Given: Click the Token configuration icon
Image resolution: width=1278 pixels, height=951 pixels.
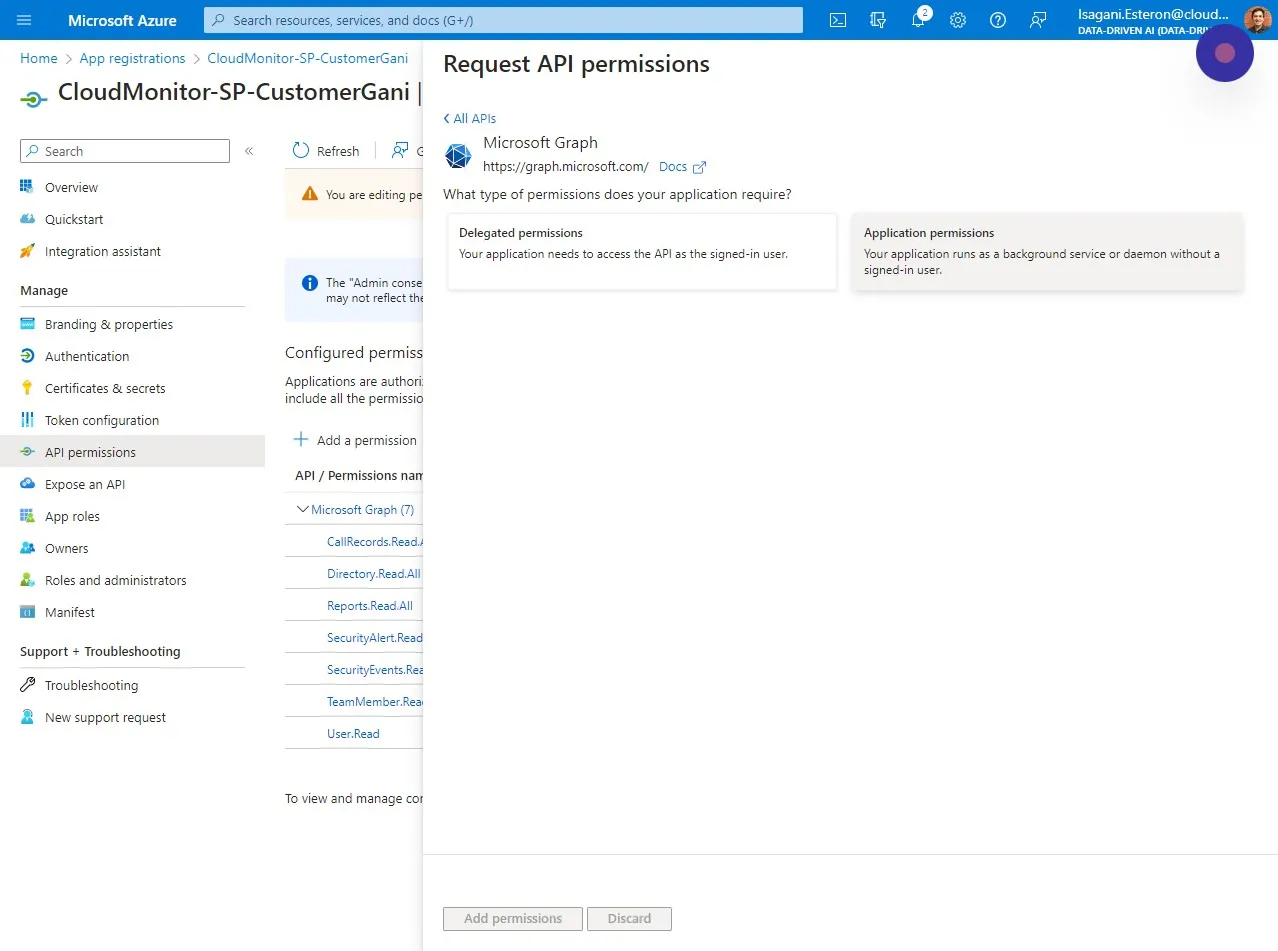Looking at the screenshot, I should coord(27,420).
